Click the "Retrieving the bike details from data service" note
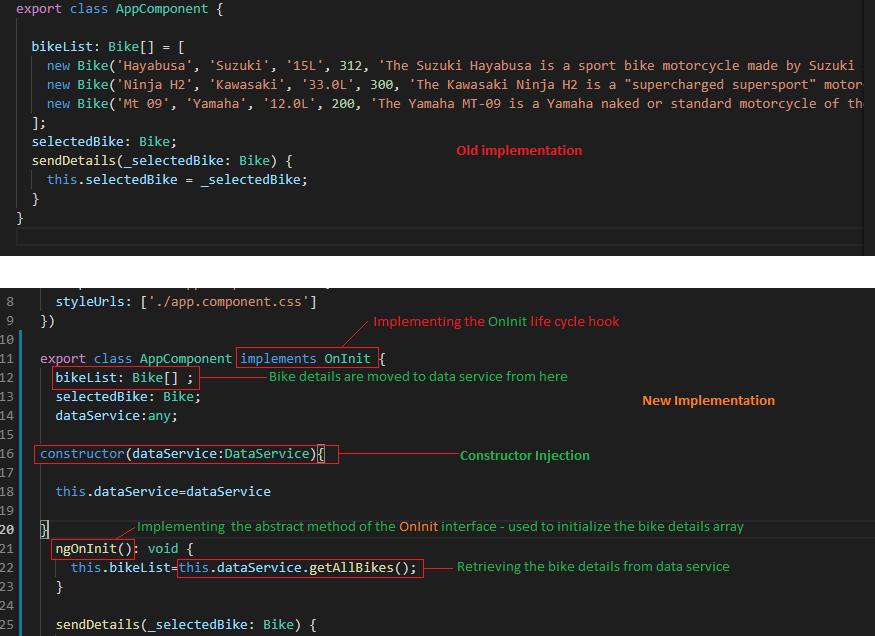This screenshot has height=636, width=875. [x=593, y=566]
